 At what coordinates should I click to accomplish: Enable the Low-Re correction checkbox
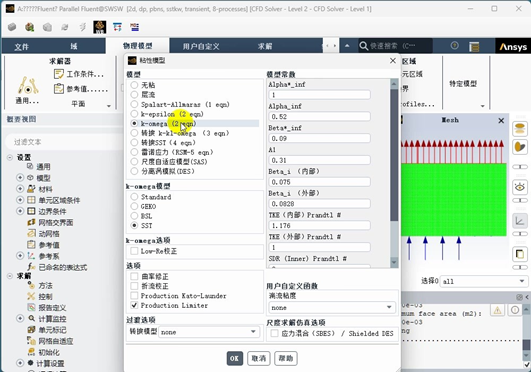[x=134, y=251]
